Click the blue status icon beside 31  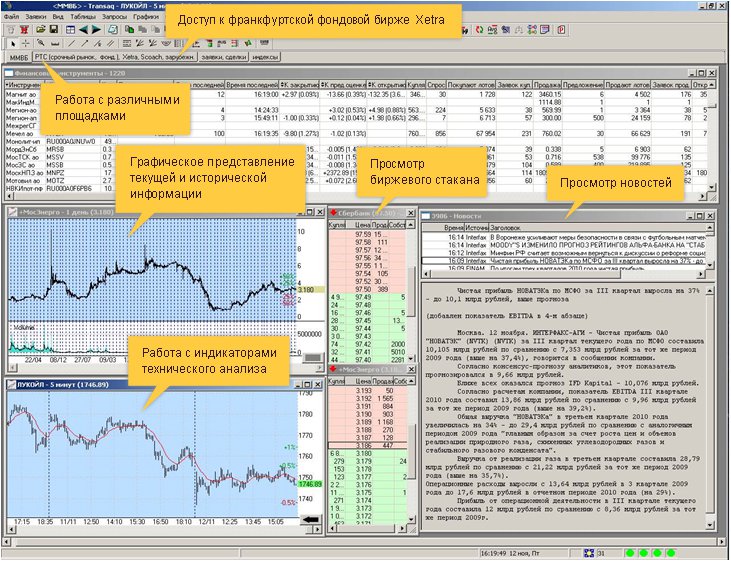(589, 553)
